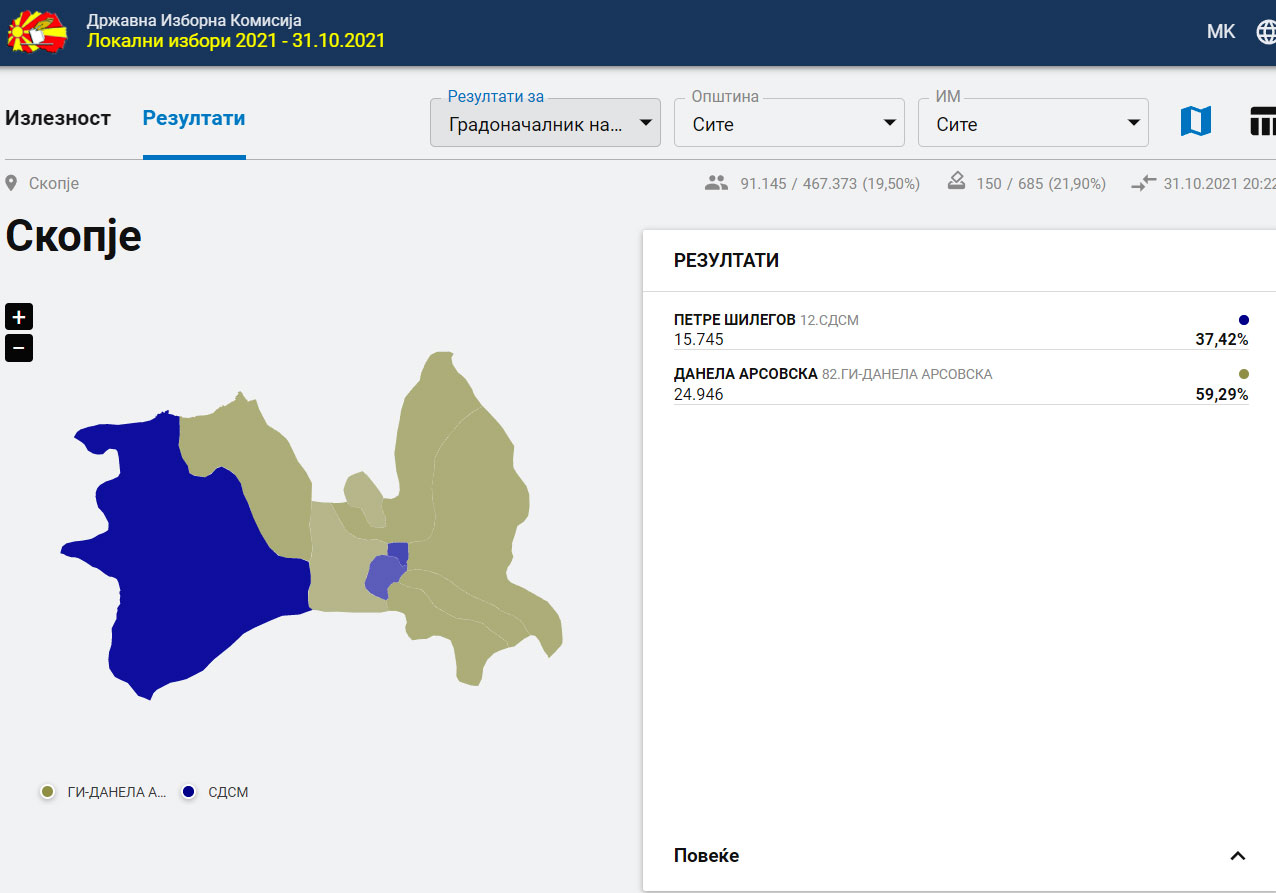The height and width of the screenshot is (893, 1276).
Task: Open the language globe icon
Action: pyautogui.click(x=1265, y=32)
